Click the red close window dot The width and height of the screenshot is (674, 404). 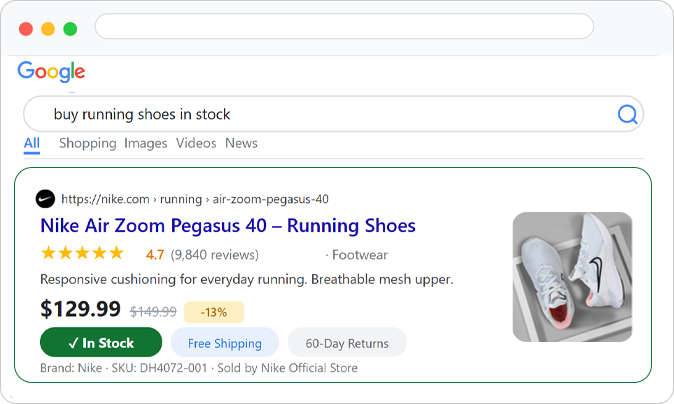(26, 29)
